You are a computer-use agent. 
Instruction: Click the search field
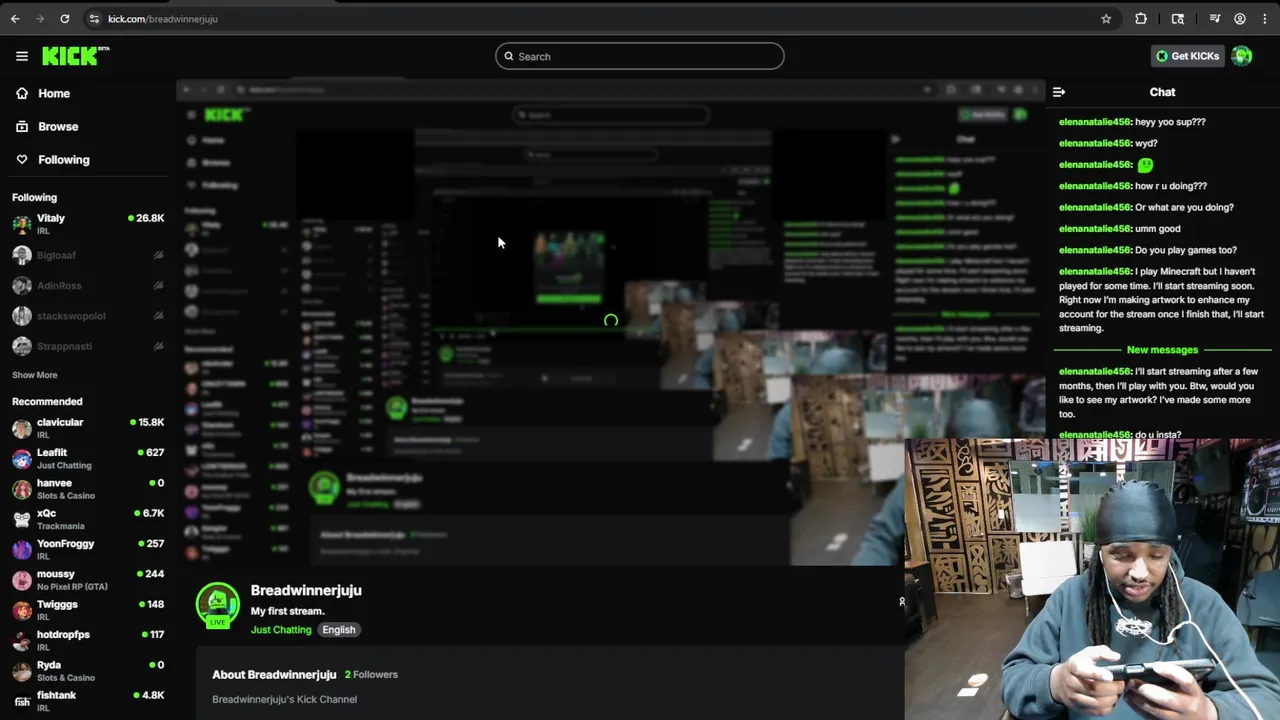coord(640,56)
